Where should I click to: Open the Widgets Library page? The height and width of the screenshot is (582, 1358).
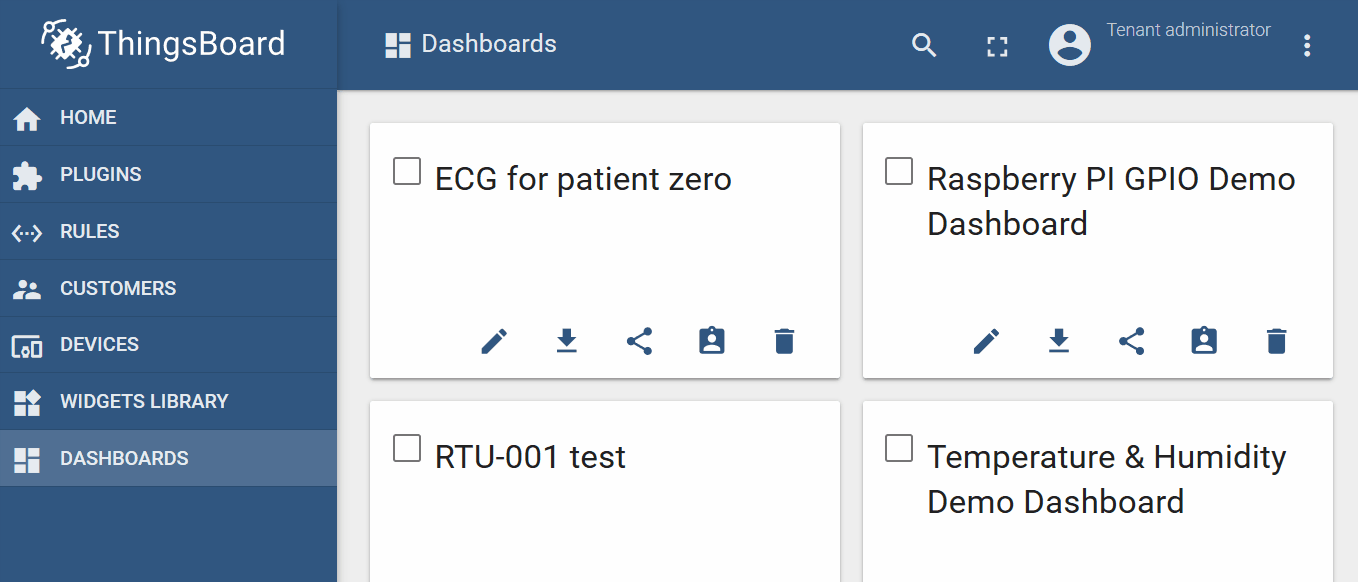[x=144, y=401]
